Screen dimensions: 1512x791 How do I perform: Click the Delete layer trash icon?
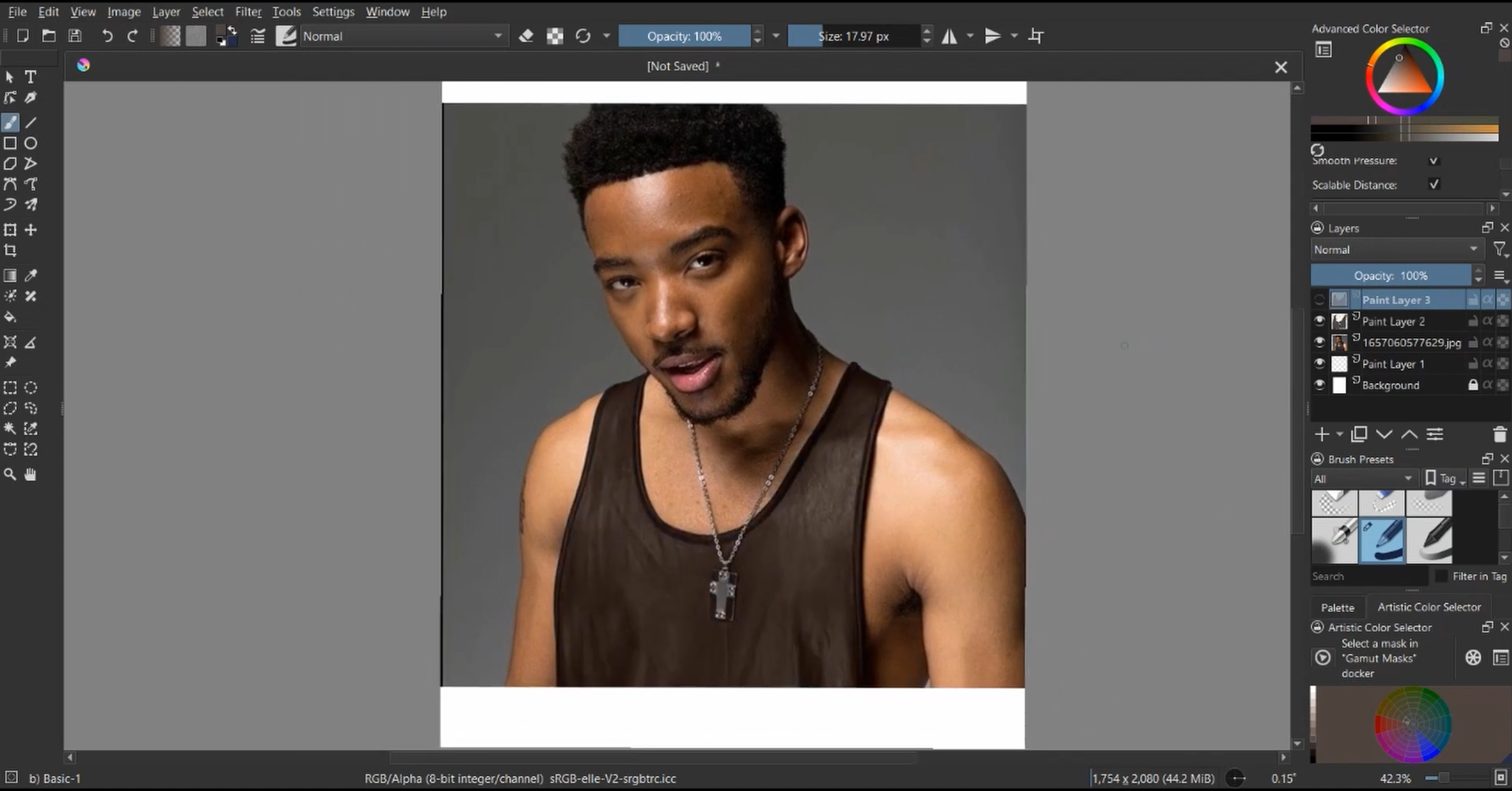pos(1499,434)
